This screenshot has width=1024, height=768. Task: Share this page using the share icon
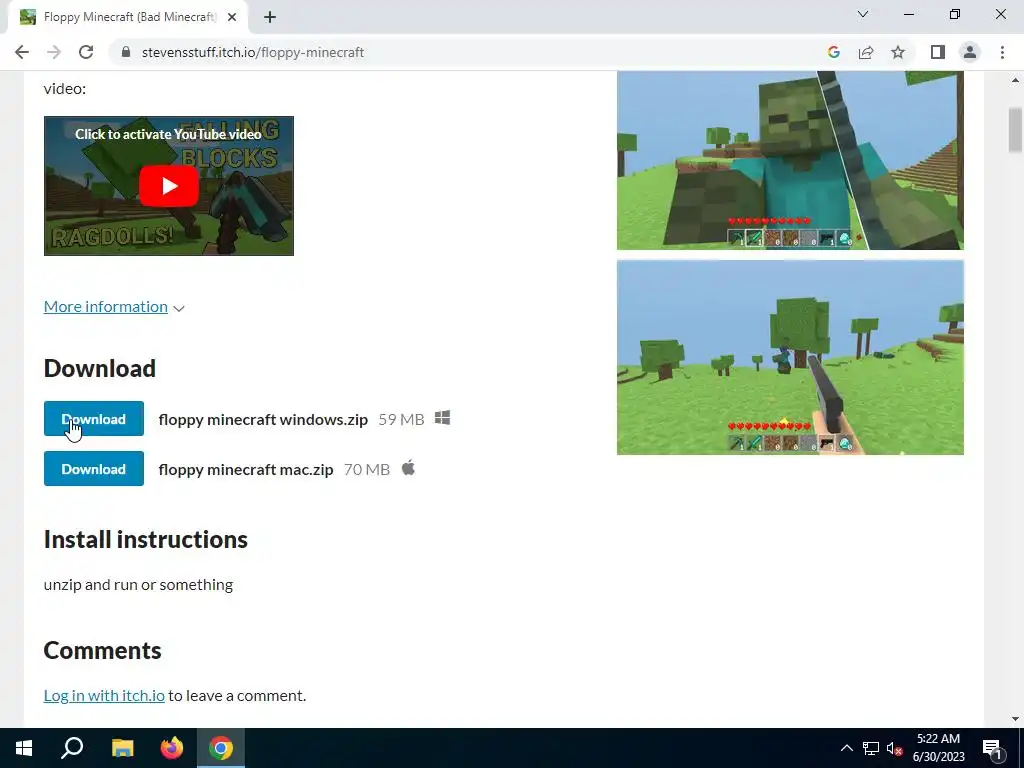click(x=866, y=52)
